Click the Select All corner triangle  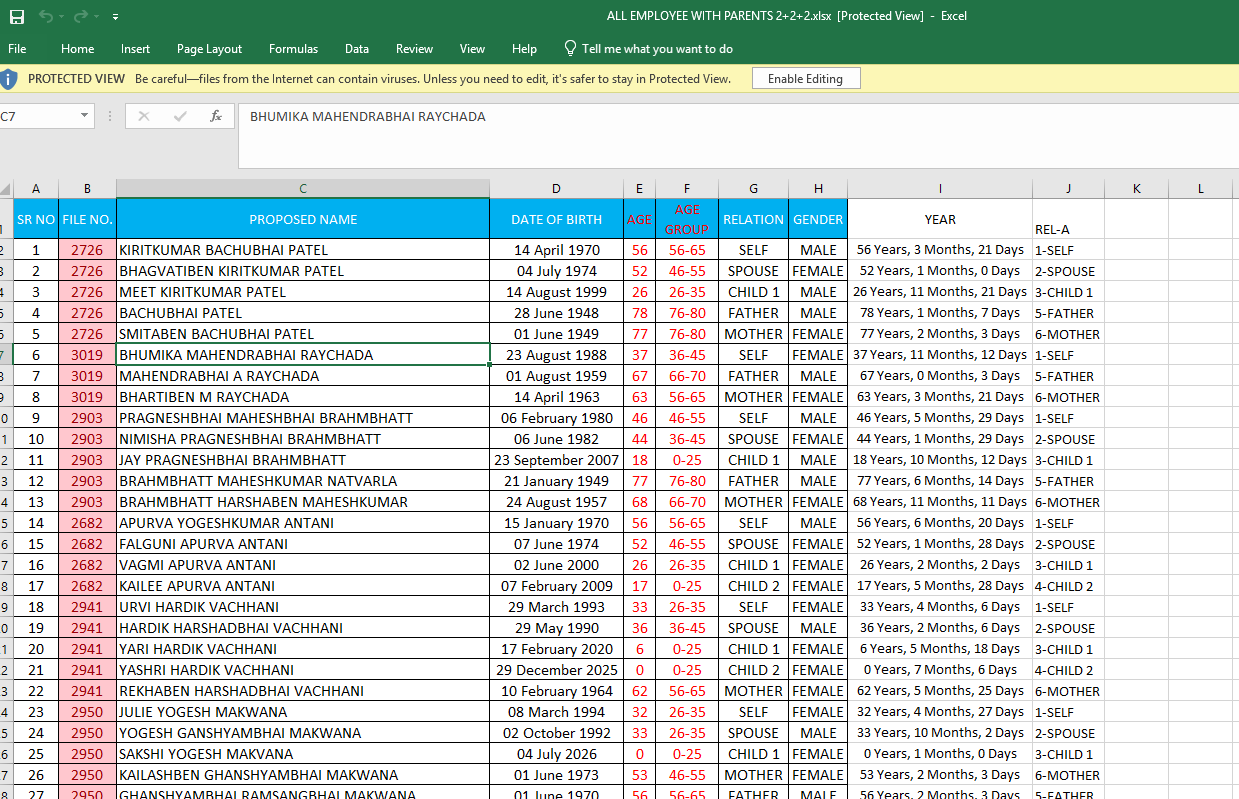tap(6, 189)
